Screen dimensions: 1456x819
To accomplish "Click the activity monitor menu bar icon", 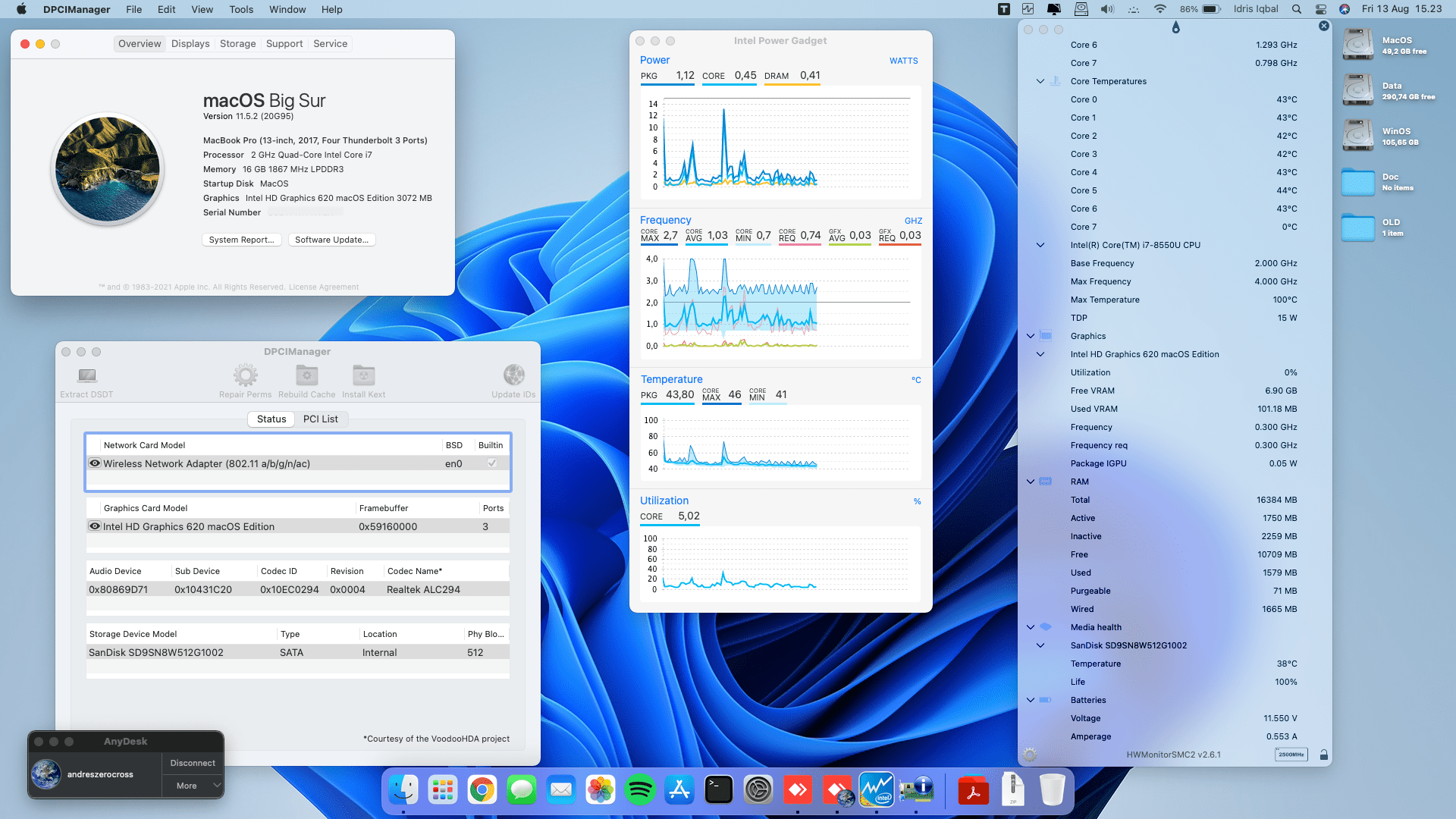I will coord(1028,9).
